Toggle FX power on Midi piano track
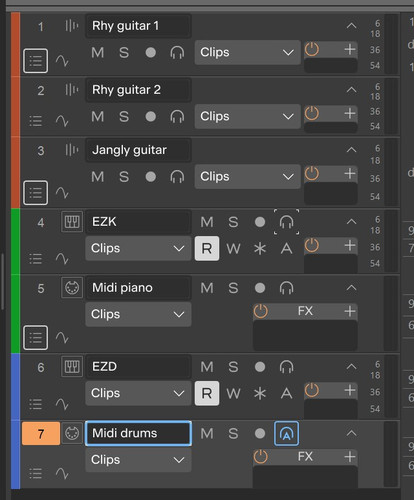Screen dimensions: 414x500 coord(260,311)
